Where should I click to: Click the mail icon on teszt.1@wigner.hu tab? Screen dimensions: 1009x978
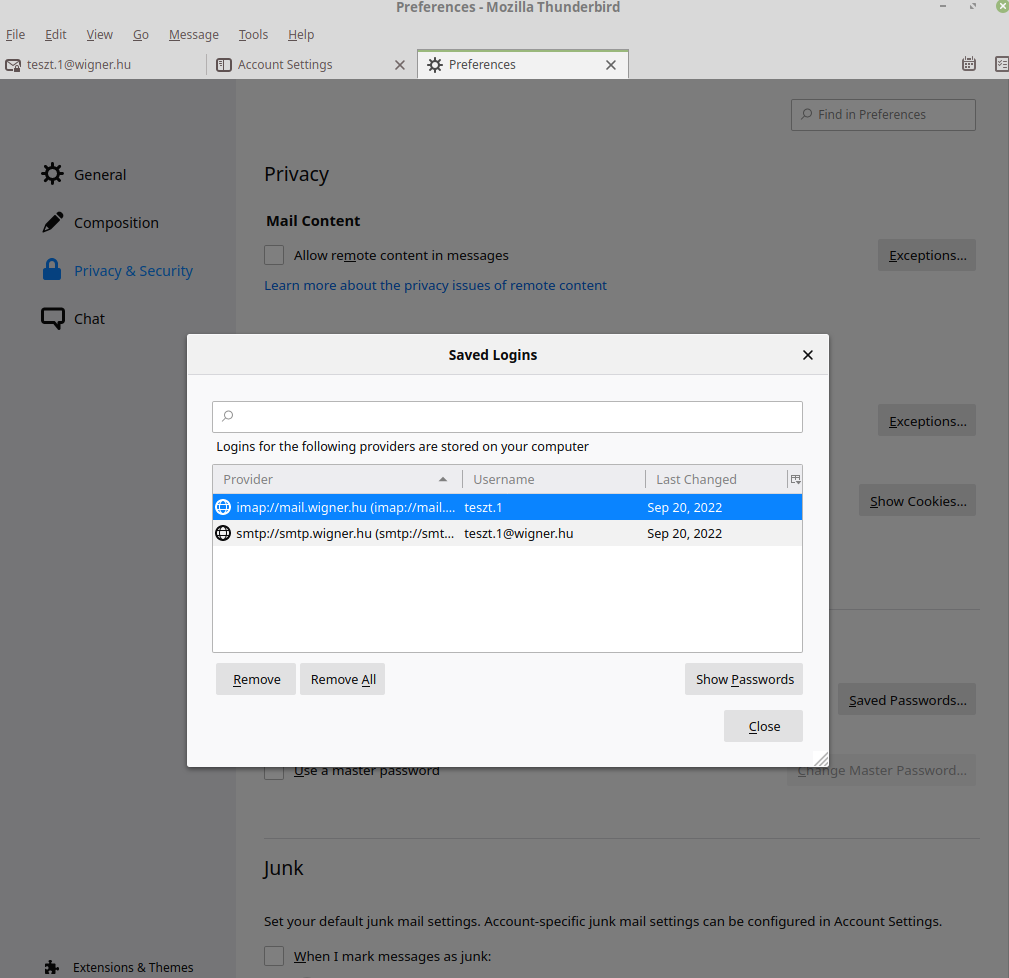pos(13,65)
